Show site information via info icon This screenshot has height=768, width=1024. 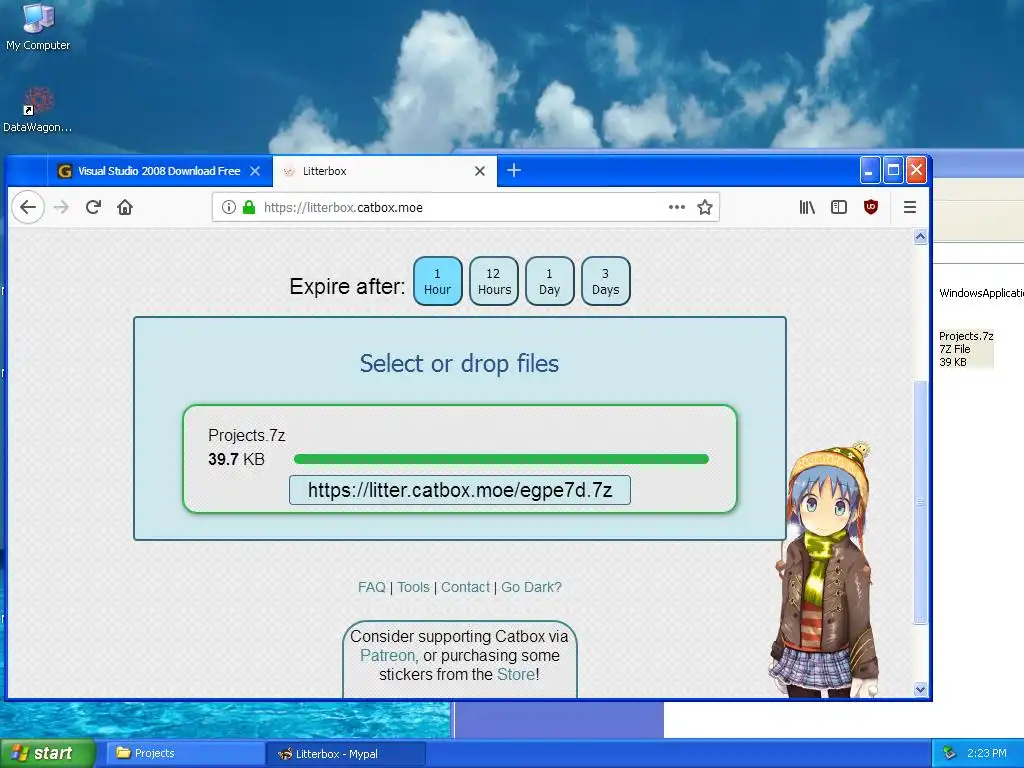coord(229,207)
